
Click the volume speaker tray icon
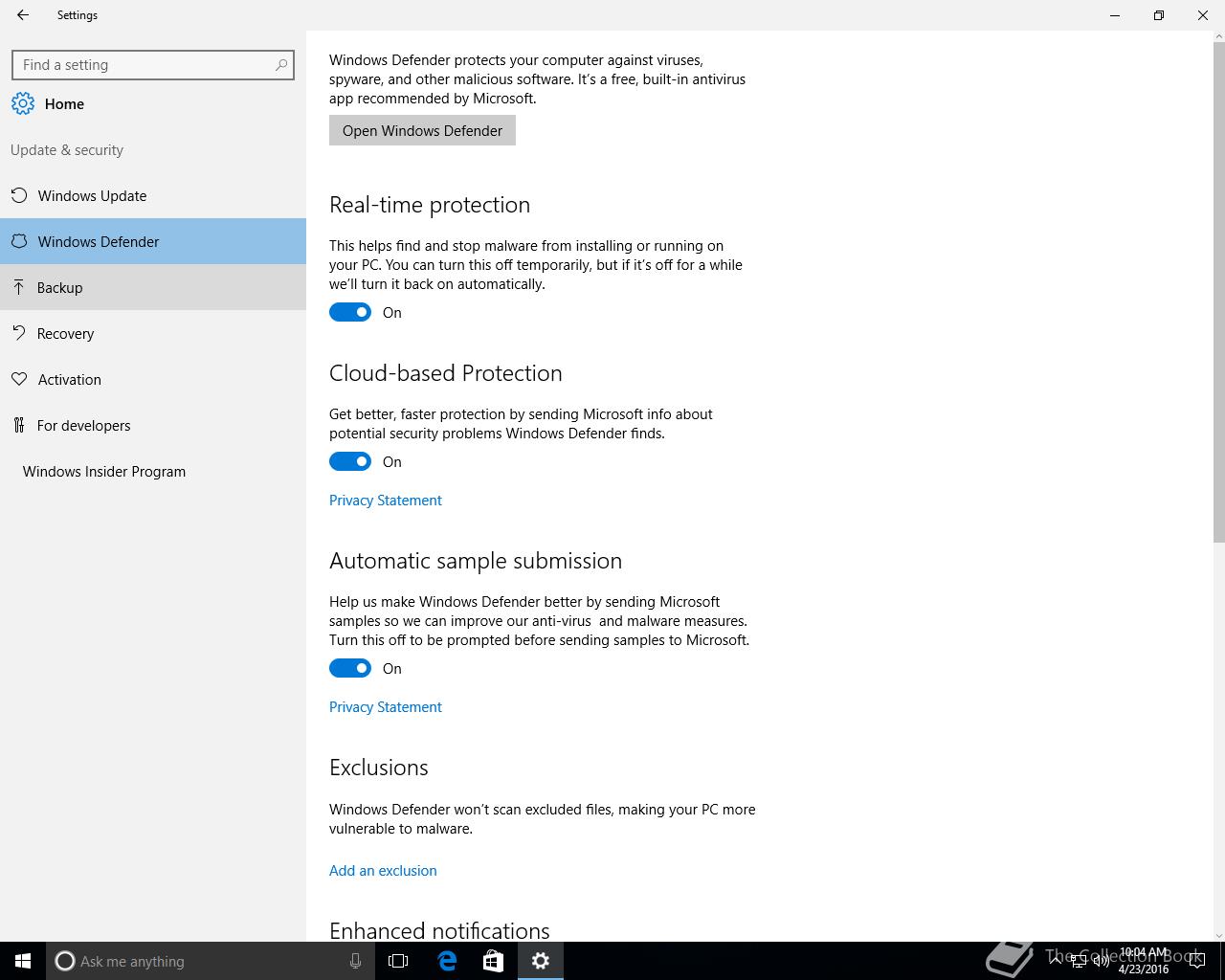point(1102,961)
